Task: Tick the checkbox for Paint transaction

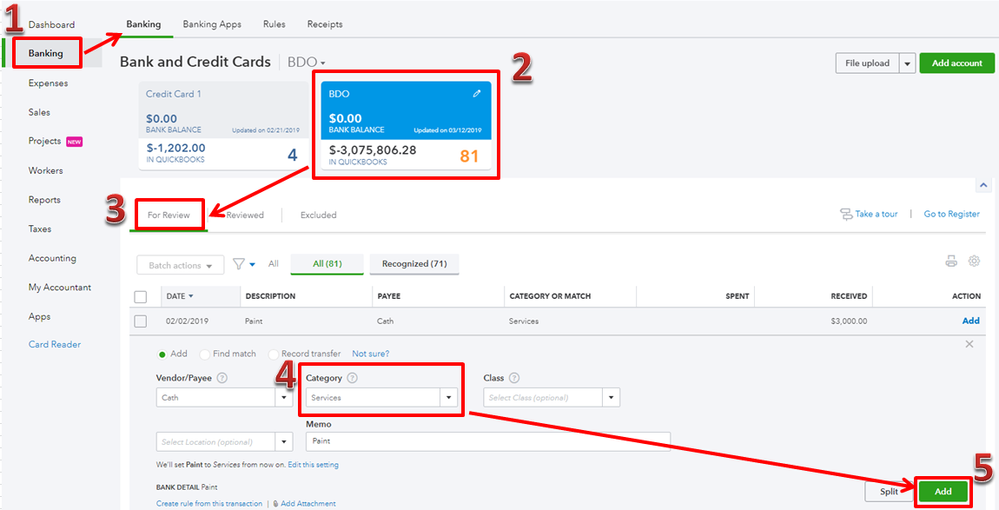Action: point(141,321)
